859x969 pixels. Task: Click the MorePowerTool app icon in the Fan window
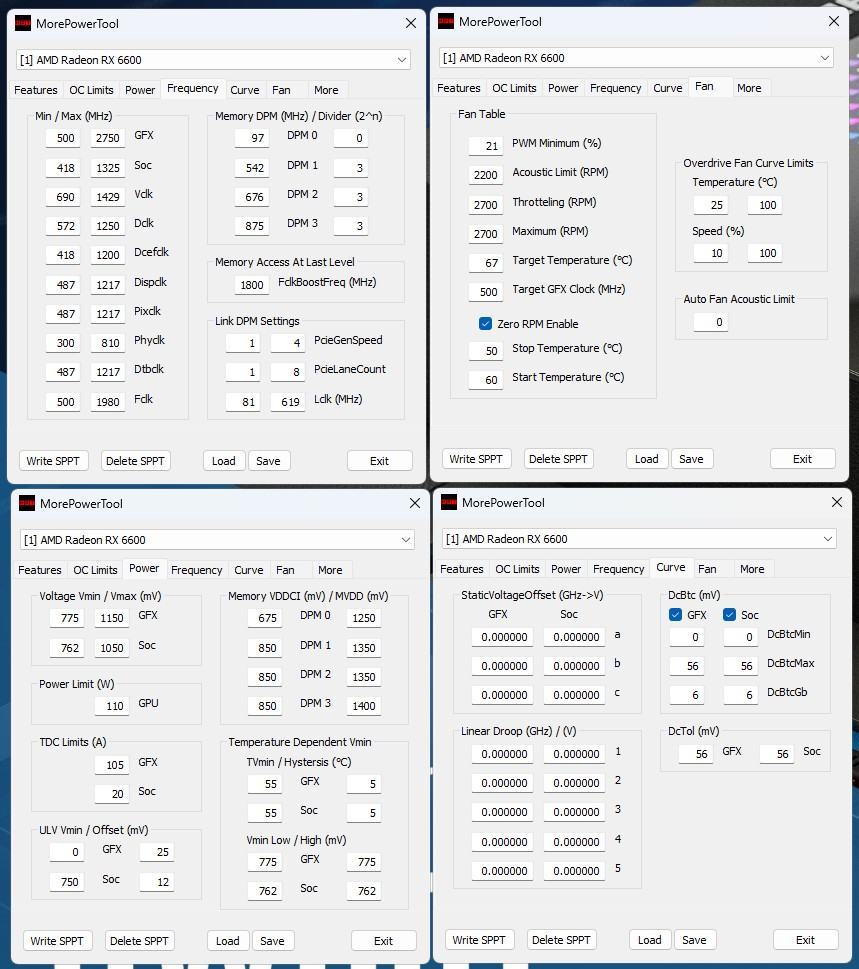coord(446,22)
